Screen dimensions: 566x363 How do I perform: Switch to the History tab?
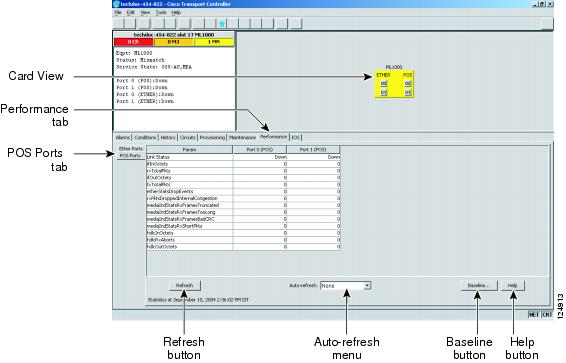click(168, 138)
